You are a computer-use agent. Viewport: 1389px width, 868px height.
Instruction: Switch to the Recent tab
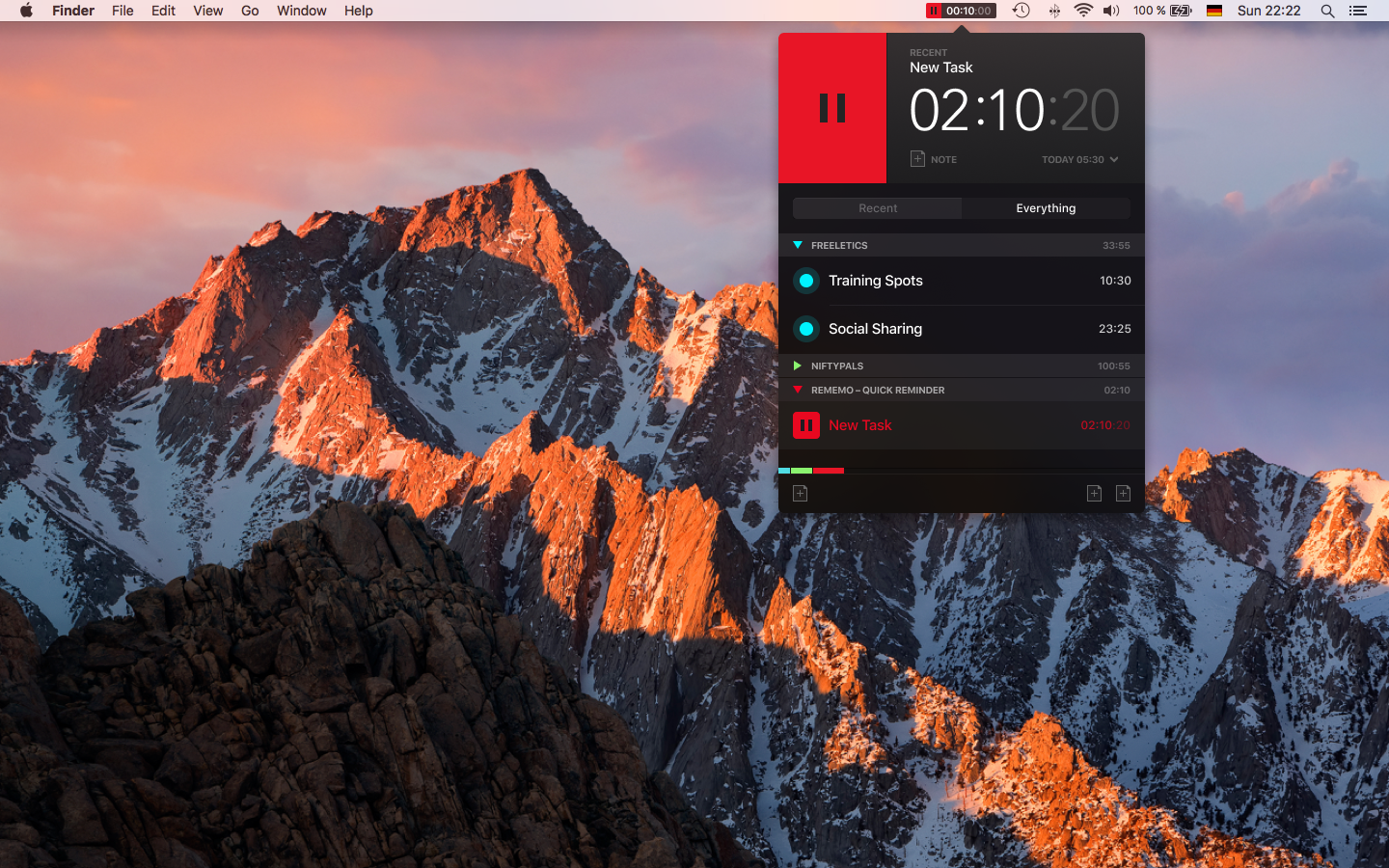(878, 208)
